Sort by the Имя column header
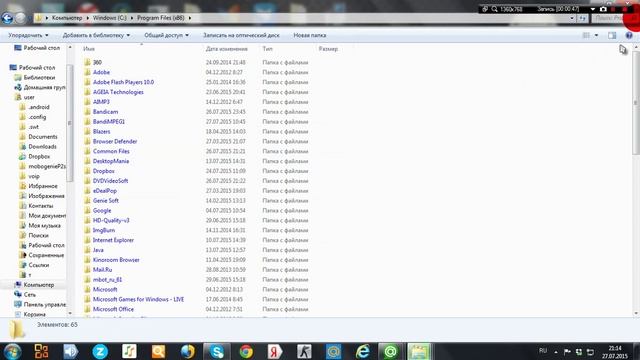Image resolution: width=640 pixels, height=360 pixels. point(89,49)
